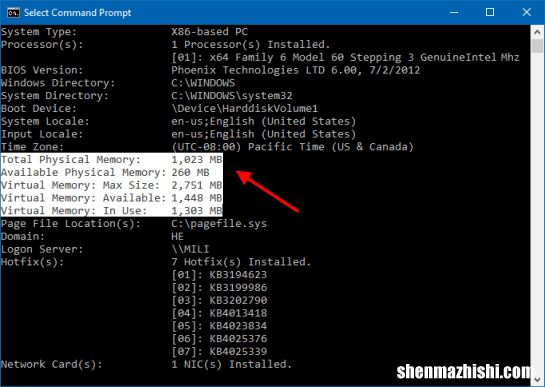The image size is (545, 387).
Task: Click the 'Virtual Memory: Max Size:' label
Action: point(80,185)
